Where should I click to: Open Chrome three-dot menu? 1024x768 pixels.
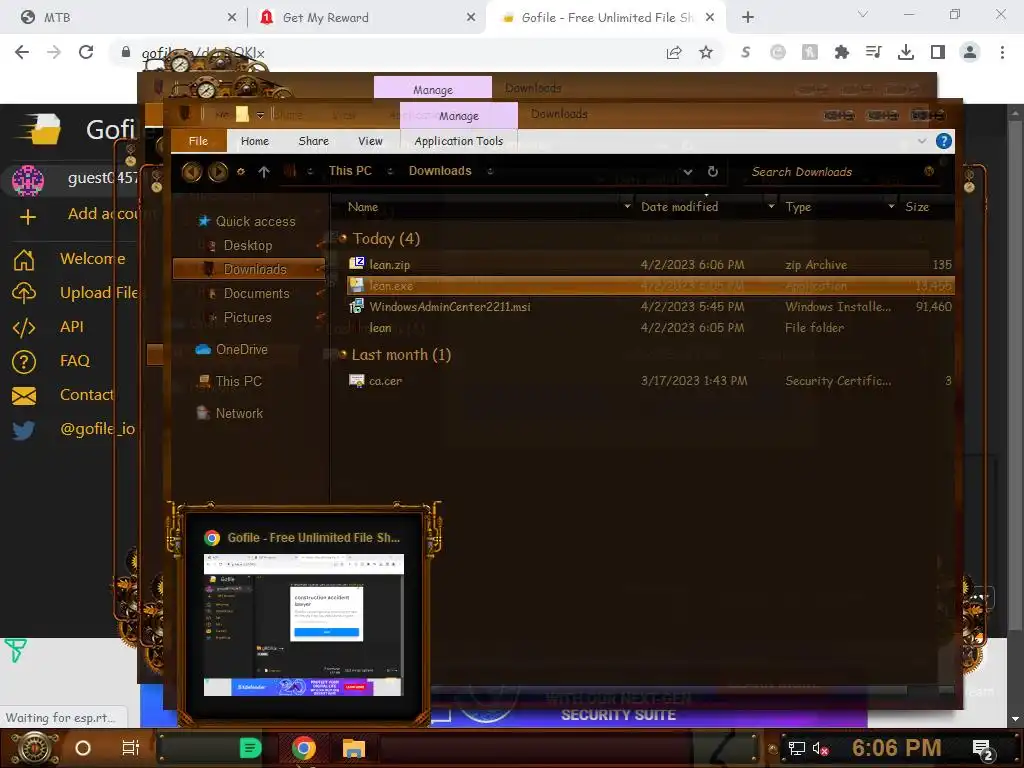pos(1002,52)
